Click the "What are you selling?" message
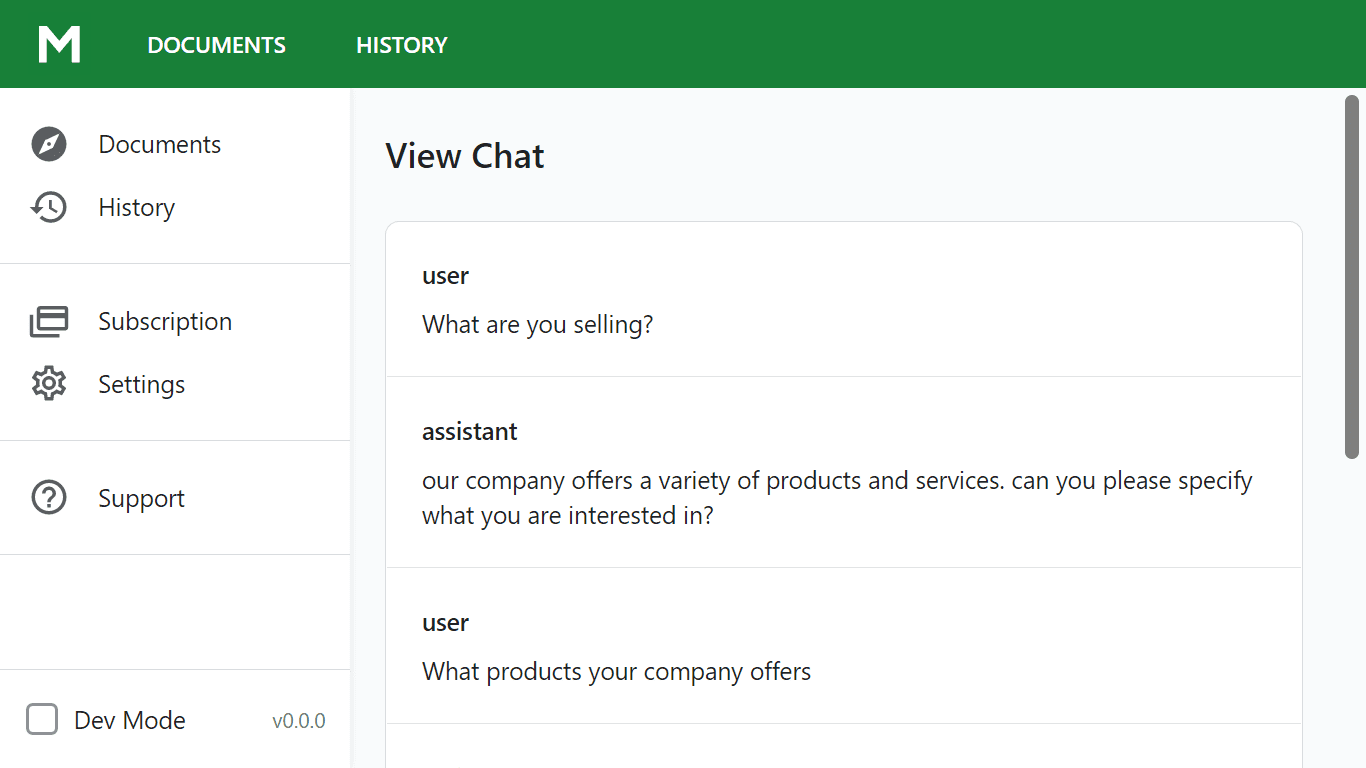The width and height of the screenshot is (1366, 768). 537,324
